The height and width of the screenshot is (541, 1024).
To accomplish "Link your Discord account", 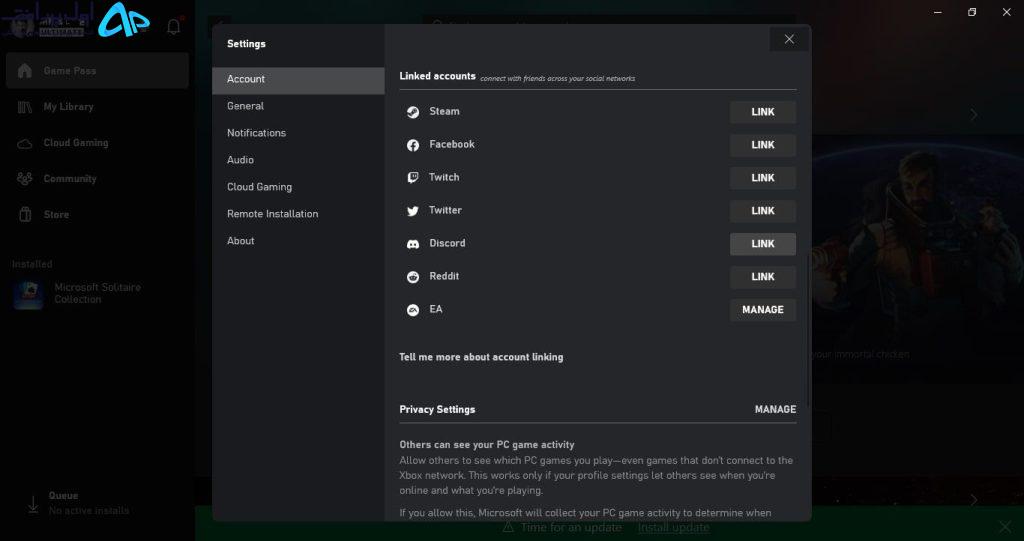I will 763,244.
